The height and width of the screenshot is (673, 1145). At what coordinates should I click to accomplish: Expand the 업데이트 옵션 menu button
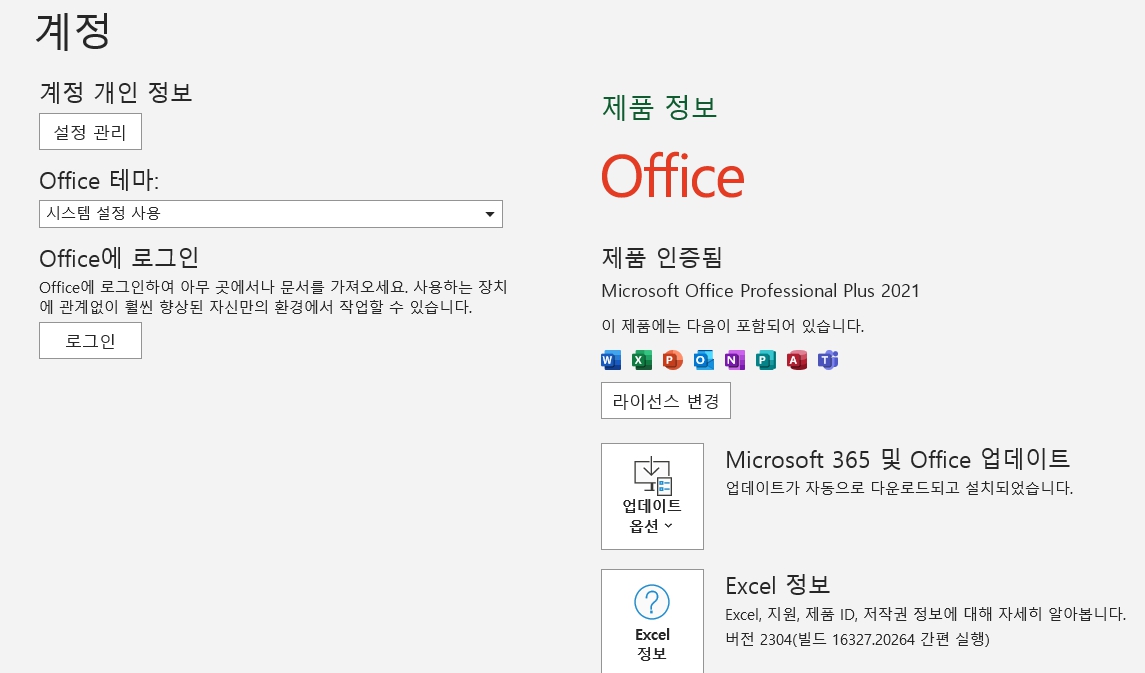652,496
